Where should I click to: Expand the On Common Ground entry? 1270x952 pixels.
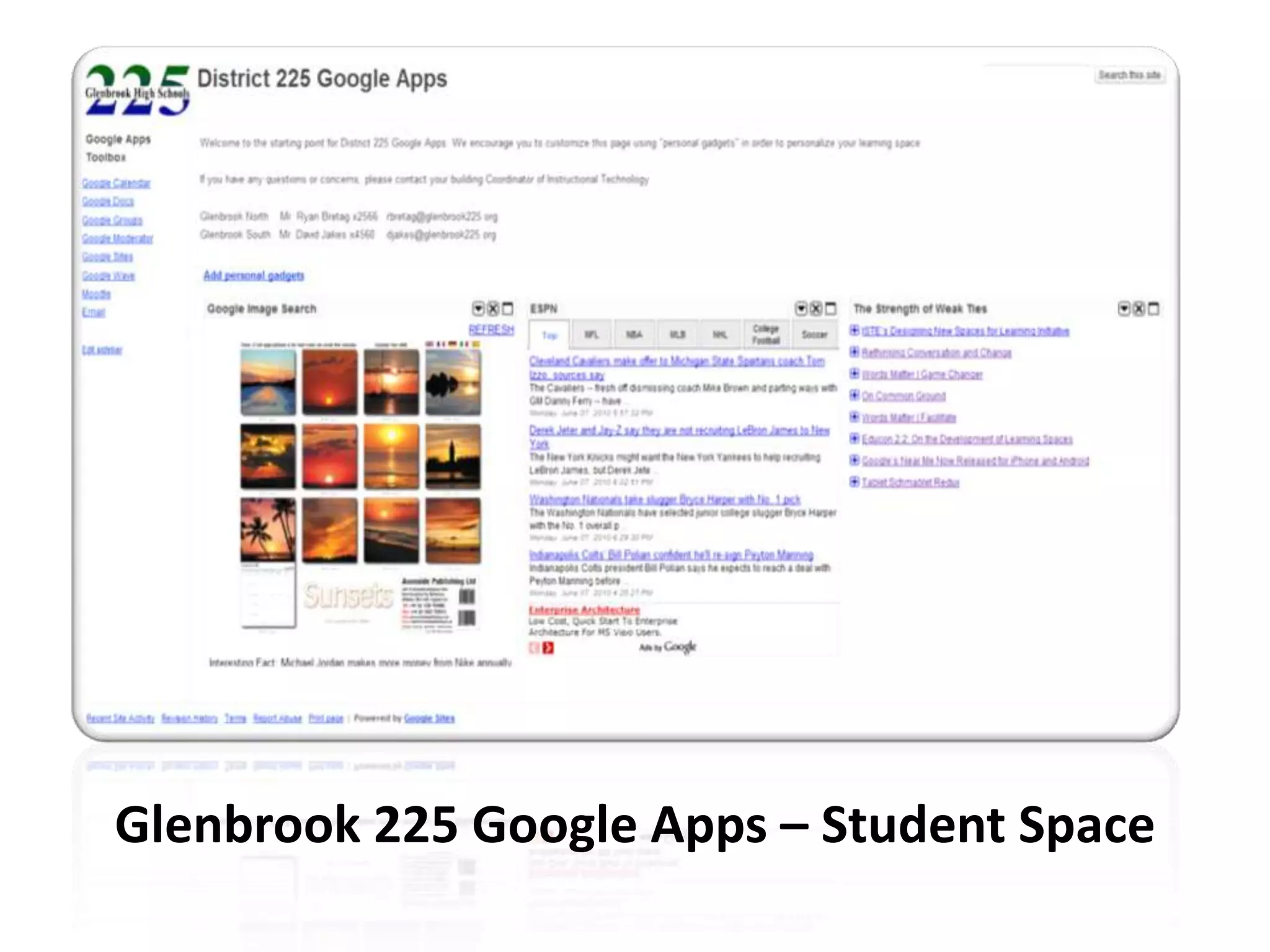point(855,395)
